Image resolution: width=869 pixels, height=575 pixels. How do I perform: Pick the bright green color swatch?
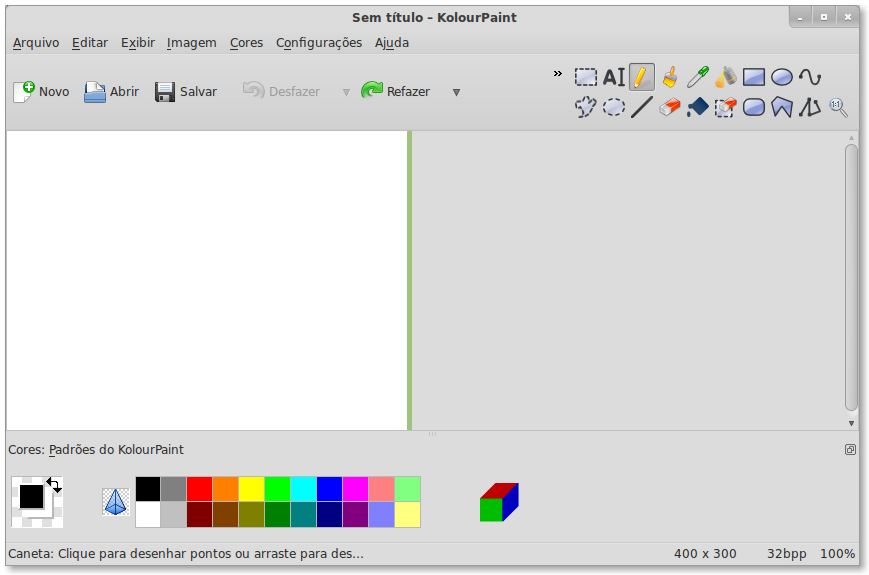(x=277, y=489)
